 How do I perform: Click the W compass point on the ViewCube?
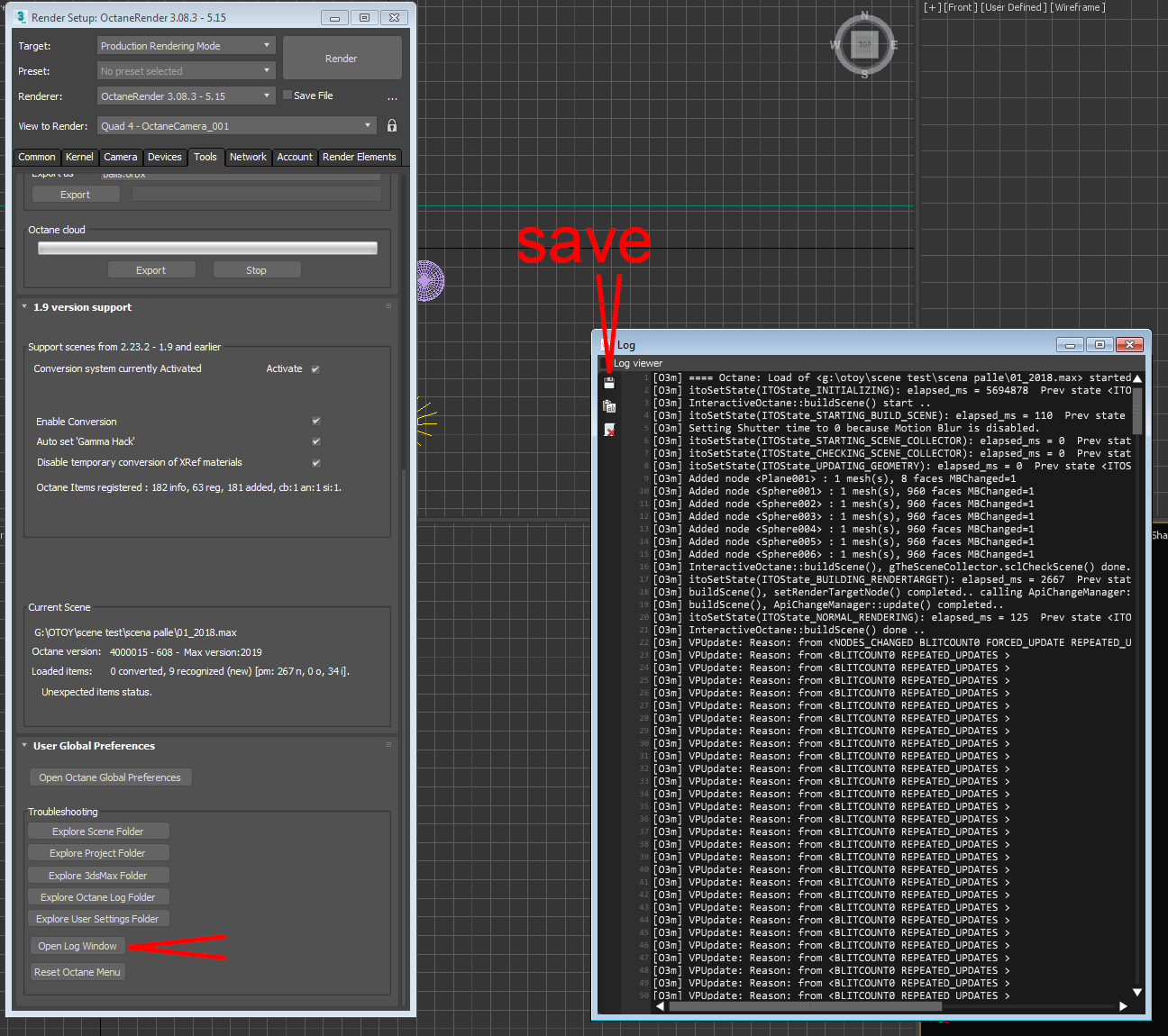[x=835, y=44]
